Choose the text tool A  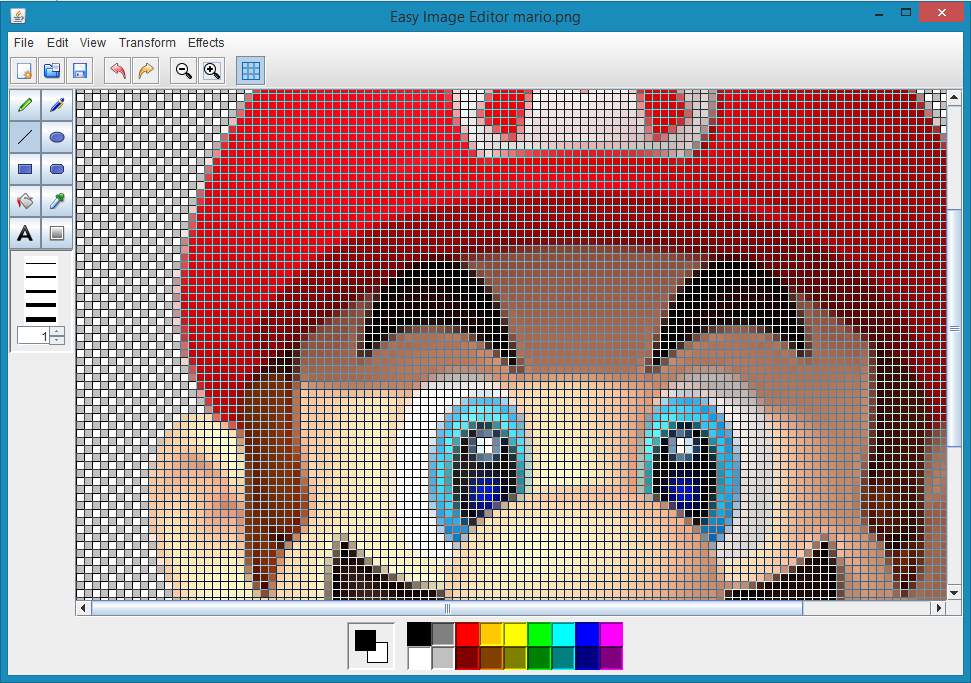tap(25, 233)
